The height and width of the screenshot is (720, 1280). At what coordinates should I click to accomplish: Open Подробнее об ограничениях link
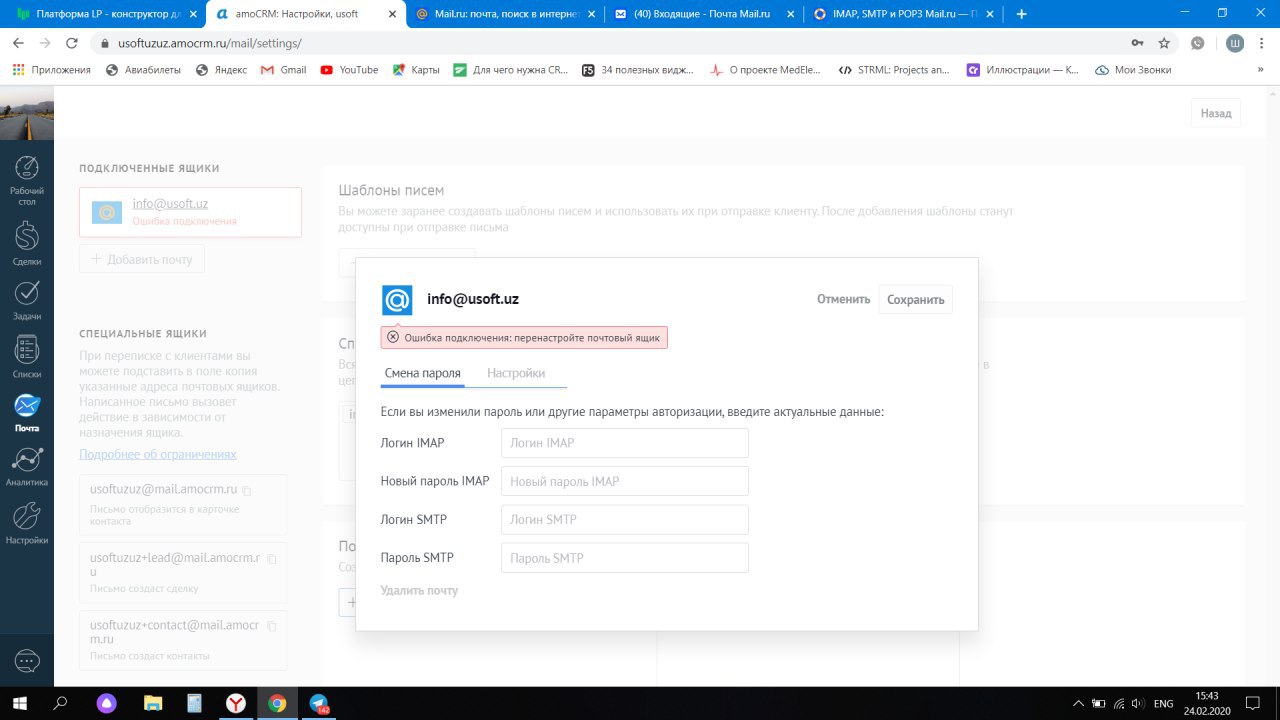pyautogui.click(x=158, y=454)
